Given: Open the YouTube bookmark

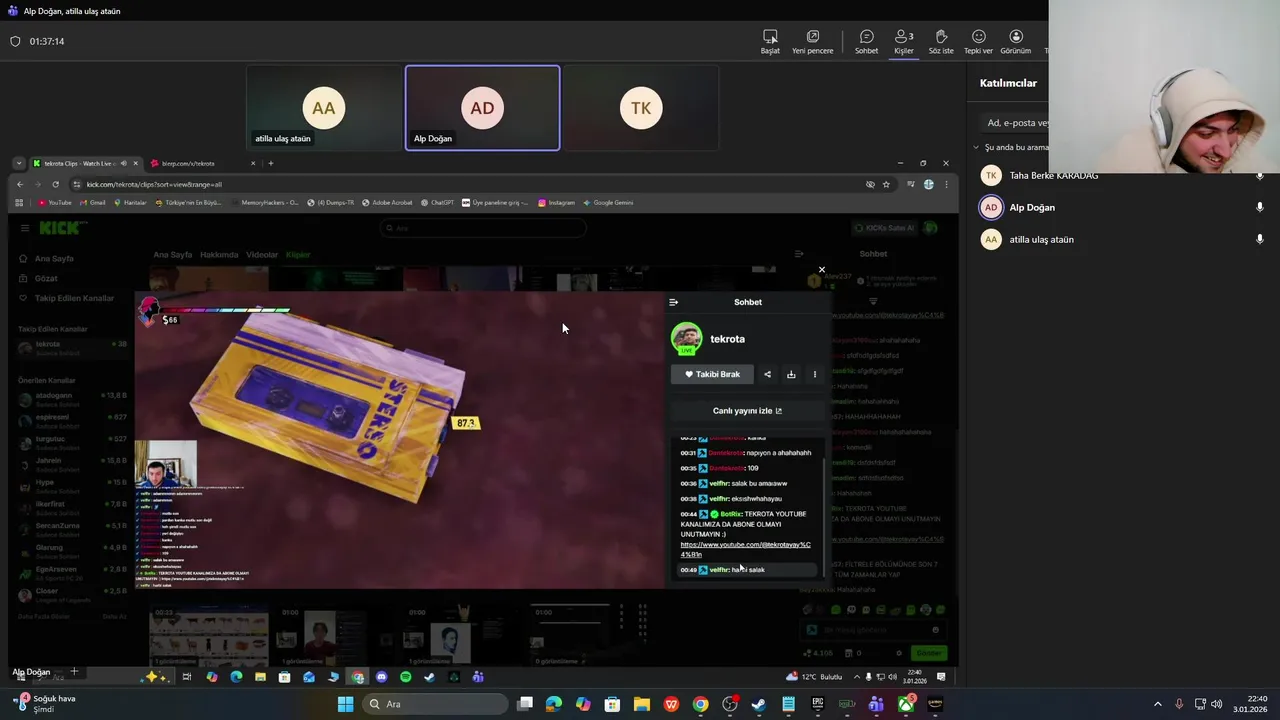Looking at the screenshot, I should (x=55, y=202).
